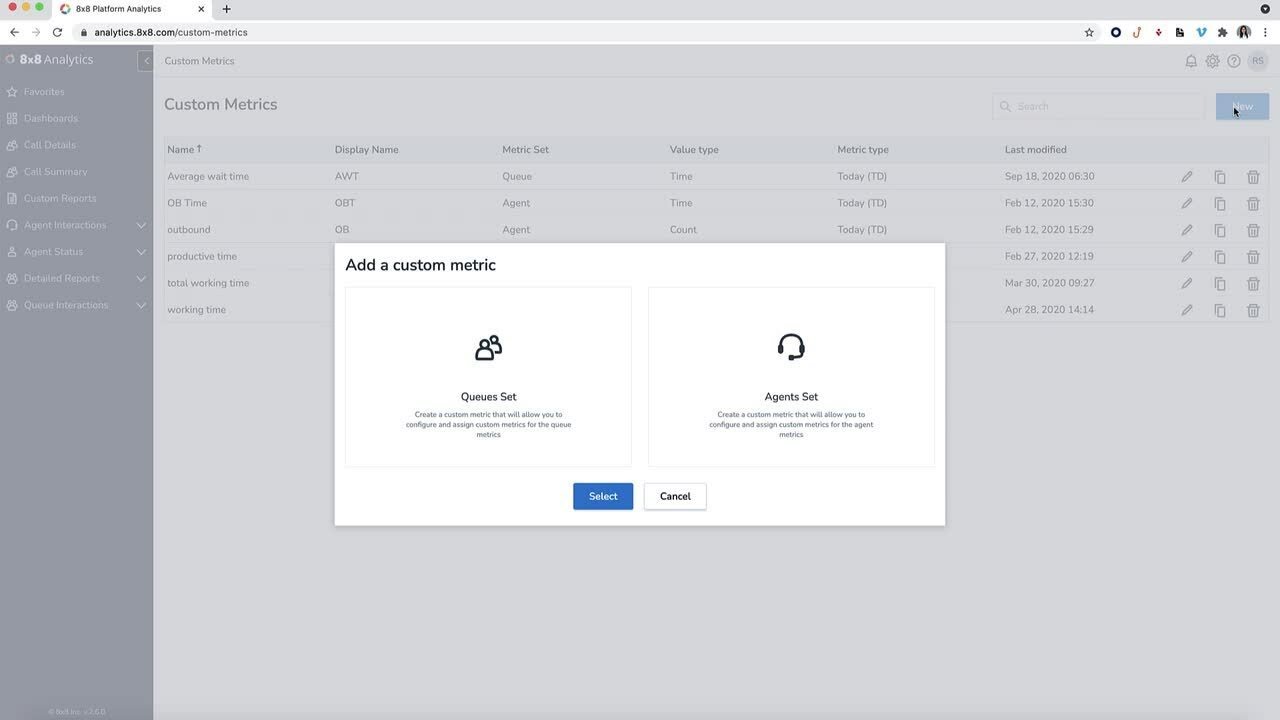Click the New button
Image resolution: width=1280 pixels, height=720 pixels.
[1242, 106]
